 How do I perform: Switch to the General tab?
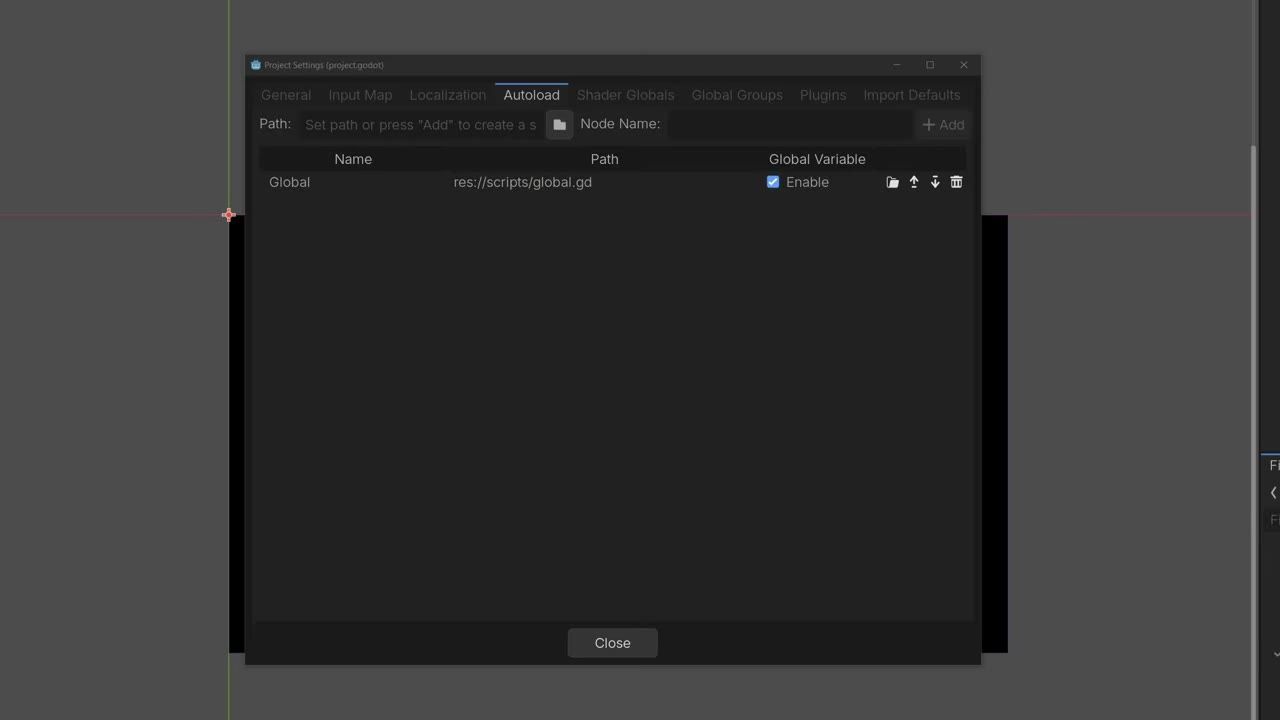(x=286, y=95)
